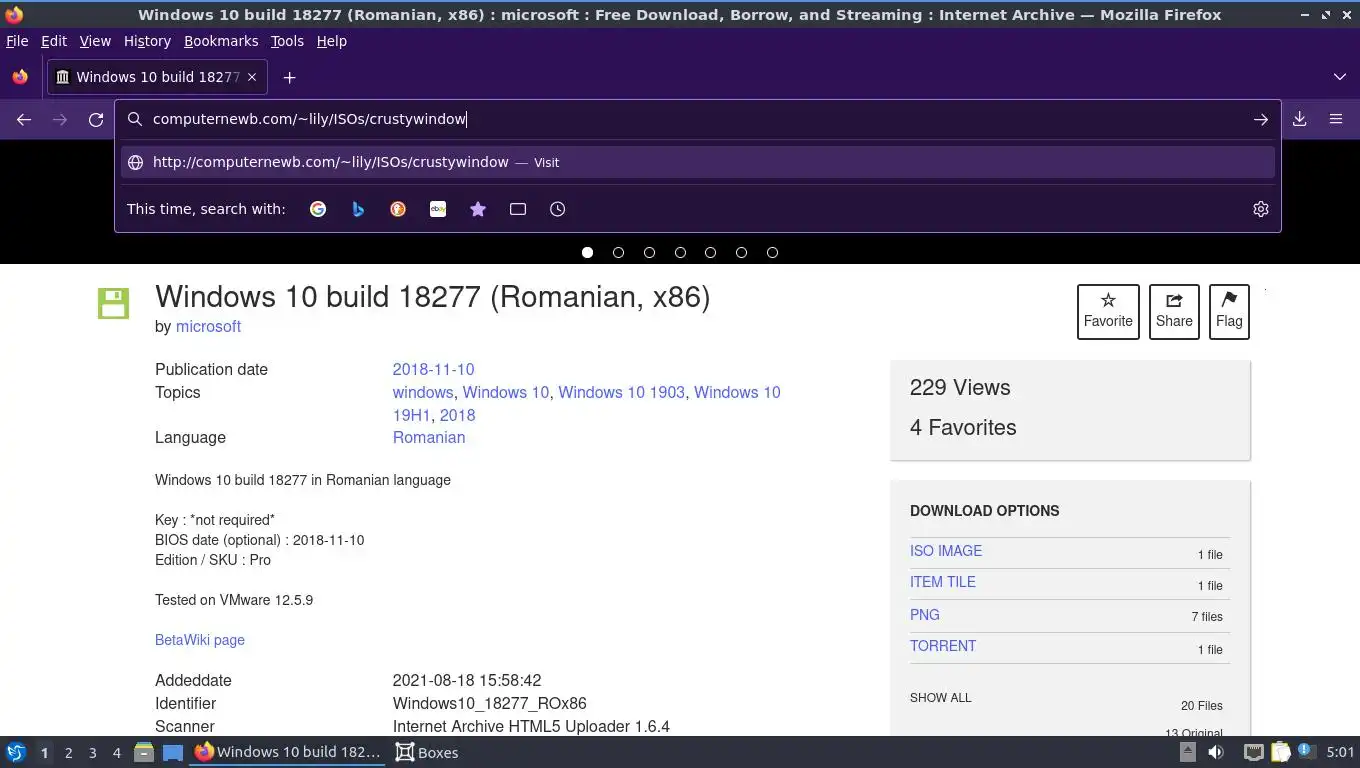Search with DuckDuckGo icon

tap(398, 209)
